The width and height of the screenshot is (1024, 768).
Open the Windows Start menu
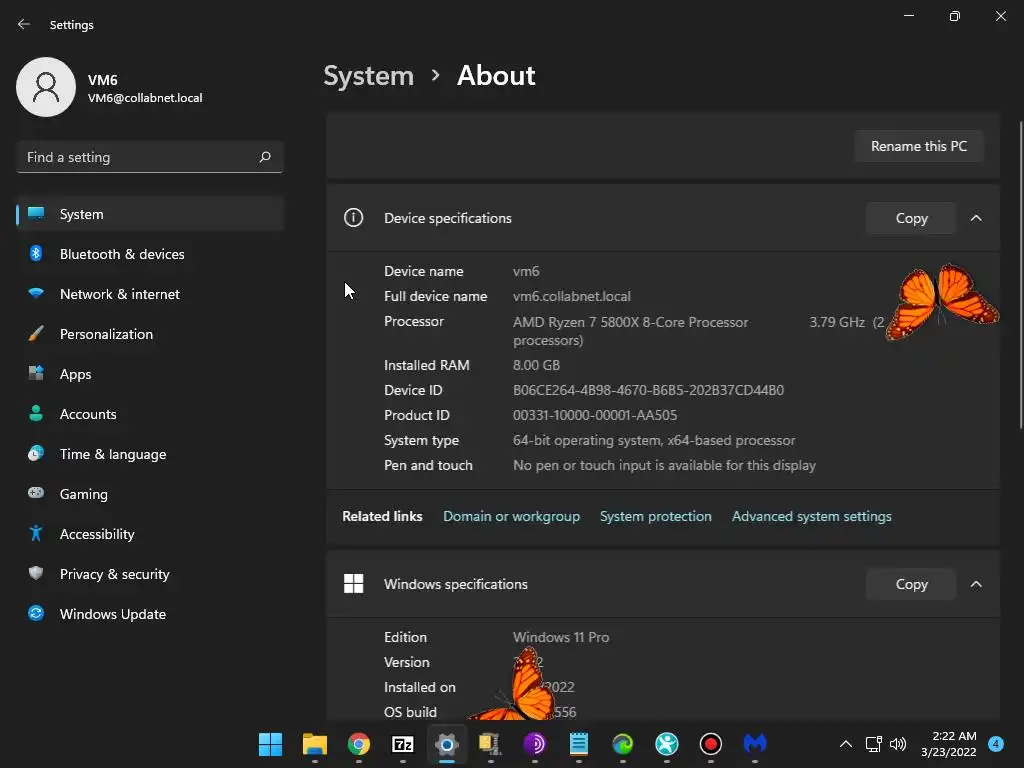[270, 744]
